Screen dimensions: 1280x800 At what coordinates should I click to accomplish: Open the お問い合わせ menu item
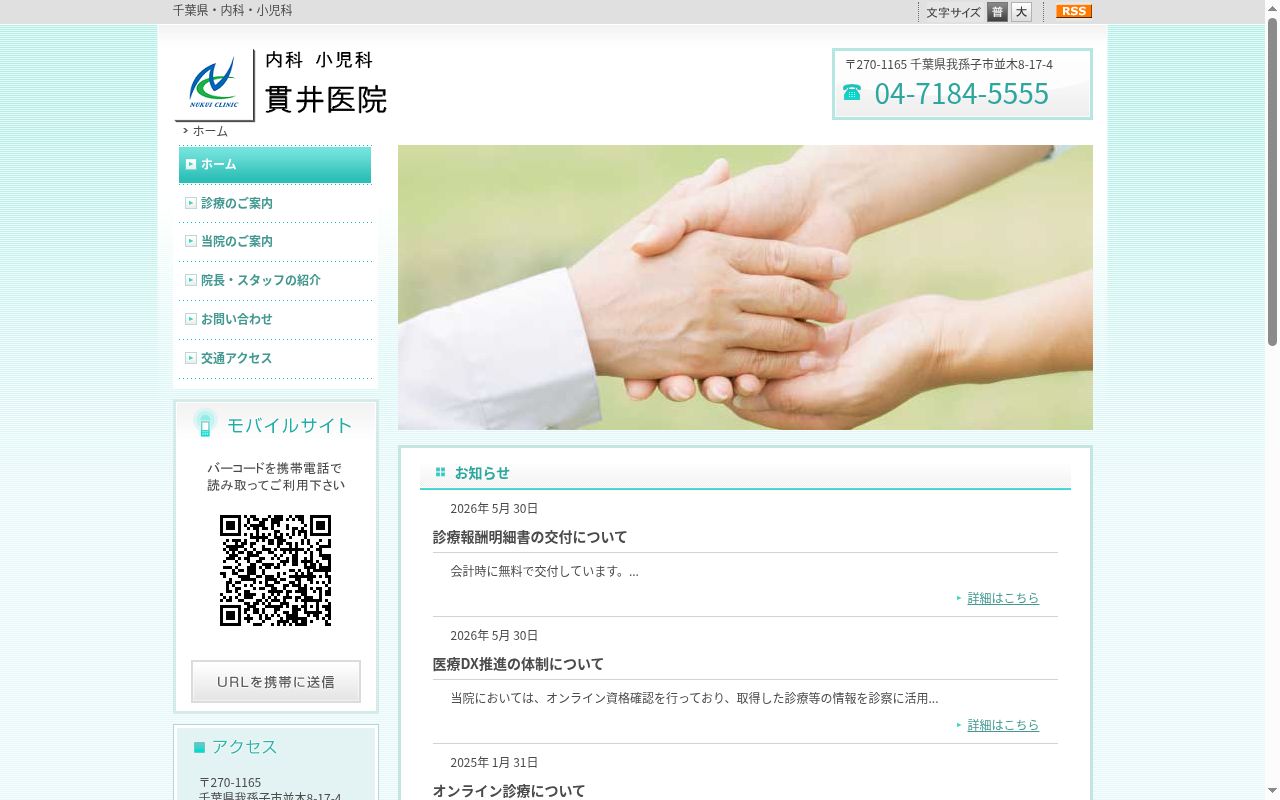click(275, 319)
